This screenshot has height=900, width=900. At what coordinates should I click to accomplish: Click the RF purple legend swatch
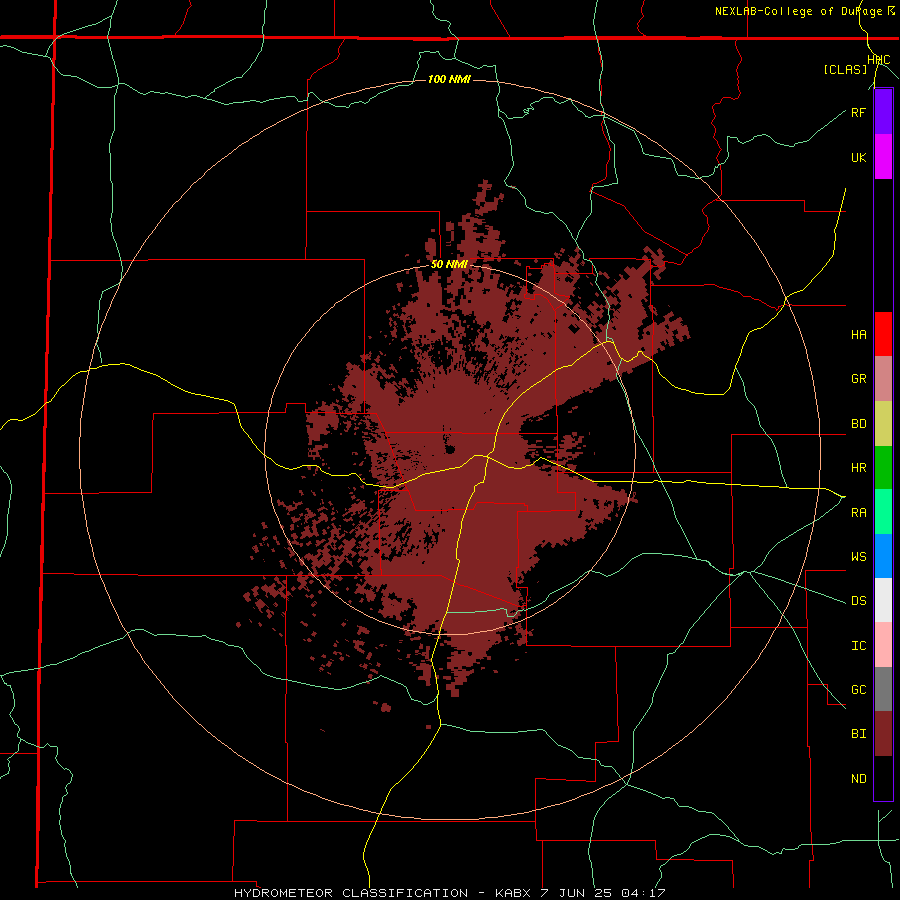[x=883, y=112]
